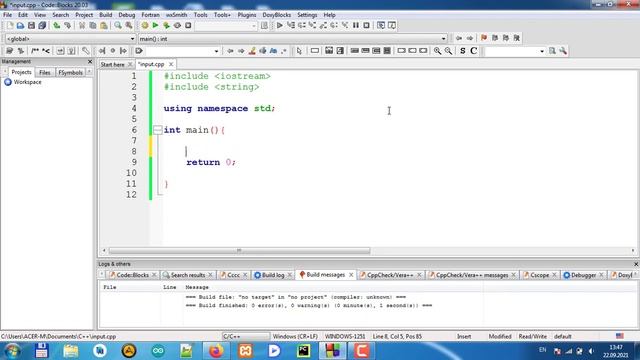Switch to the Build log tab
The width and height of the screenshot is (640, 360).
(x=273, y=275)
